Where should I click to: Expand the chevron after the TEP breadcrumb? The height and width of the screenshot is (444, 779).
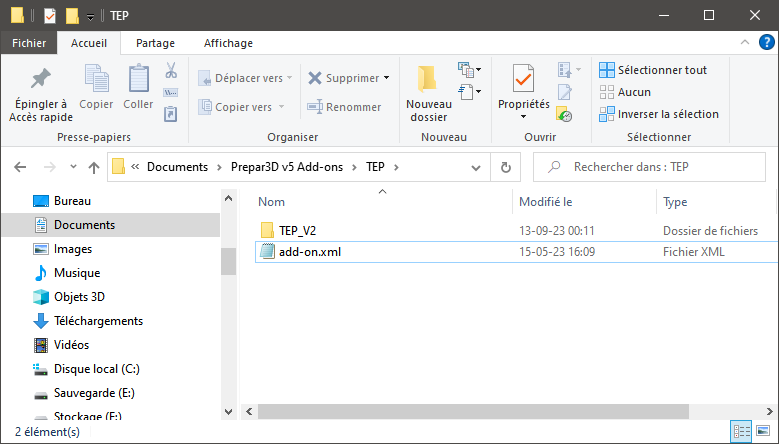pyautogui.click(x=396, y=167)
